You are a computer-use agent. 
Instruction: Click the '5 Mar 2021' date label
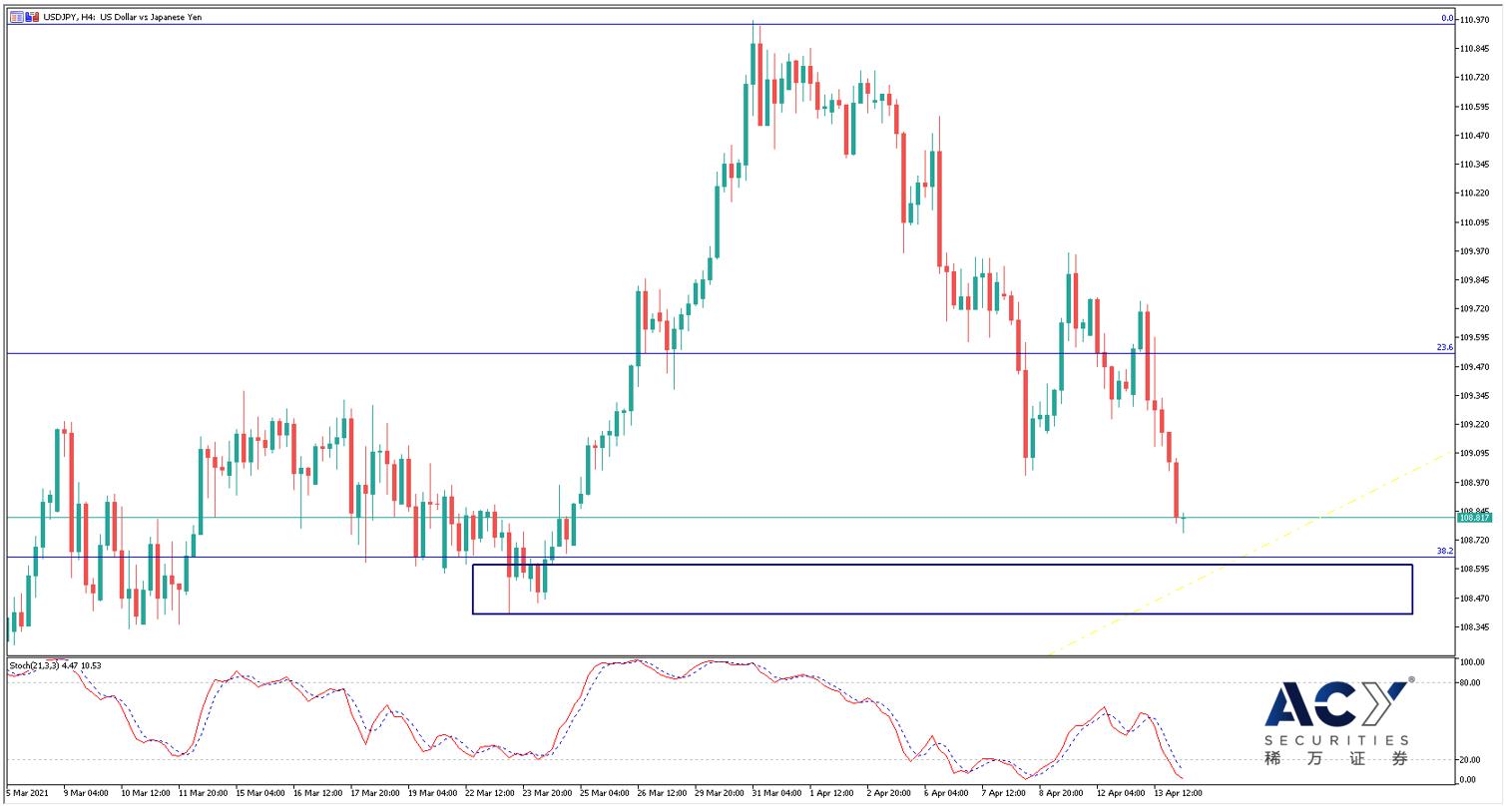27,793
